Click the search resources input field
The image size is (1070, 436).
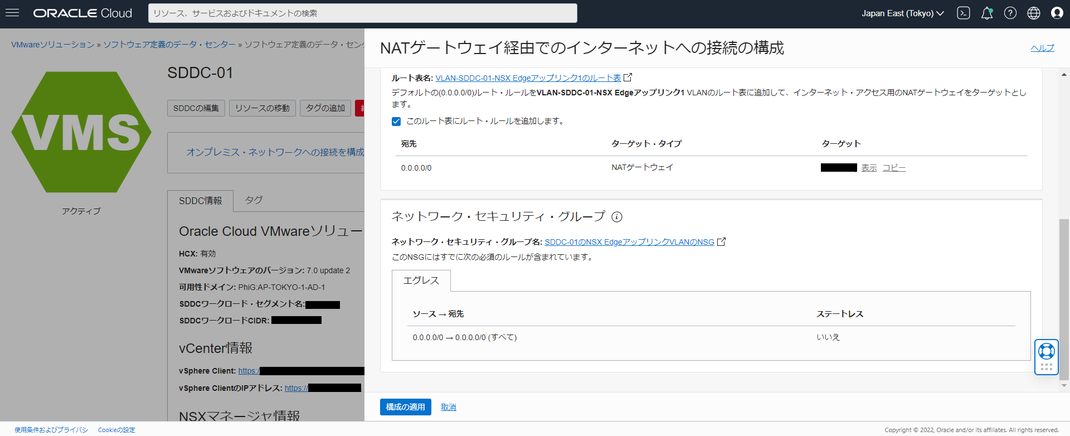(x=362, y=13)
